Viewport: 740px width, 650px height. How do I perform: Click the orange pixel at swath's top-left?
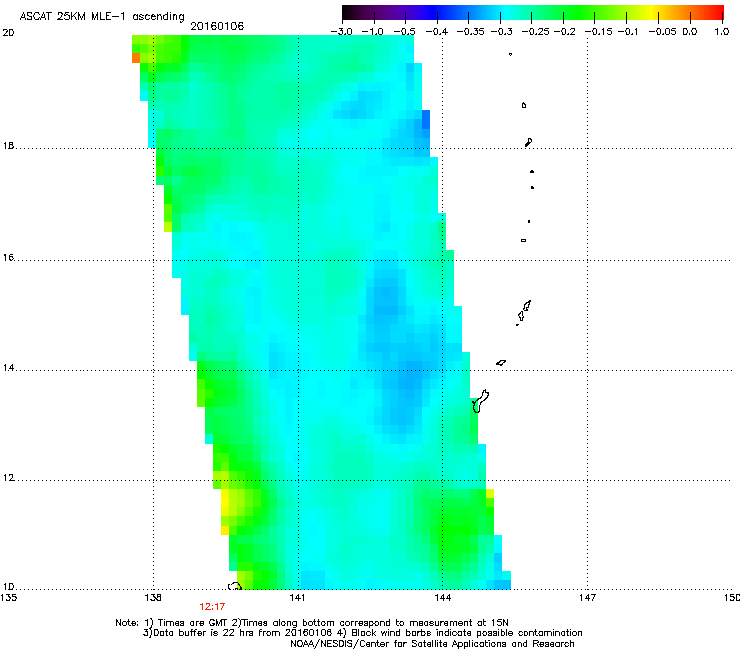pyautogui.click(x=136, y=58)
